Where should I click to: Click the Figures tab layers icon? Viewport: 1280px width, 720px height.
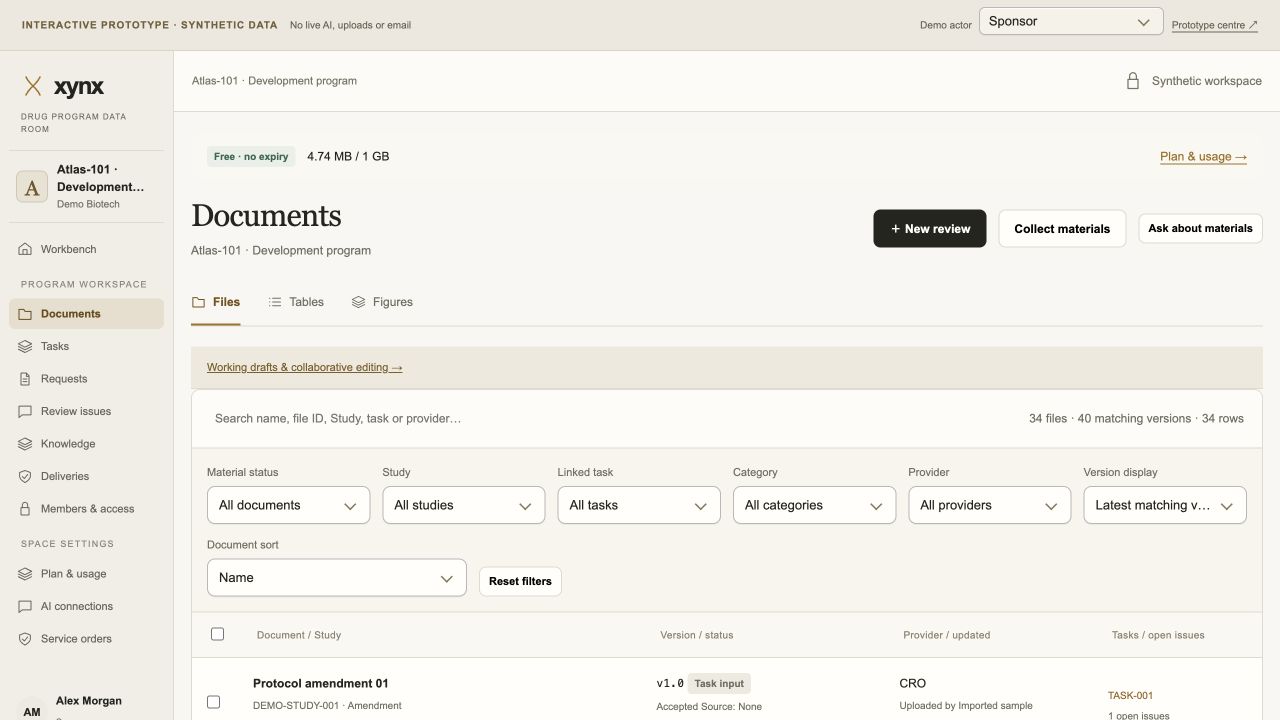(x=358, y=302)
